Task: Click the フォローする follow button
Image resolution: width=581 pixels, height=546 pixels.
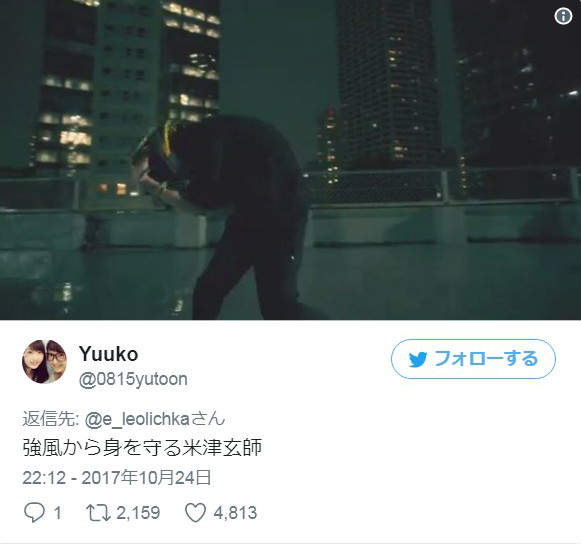Action: [473, 359]
